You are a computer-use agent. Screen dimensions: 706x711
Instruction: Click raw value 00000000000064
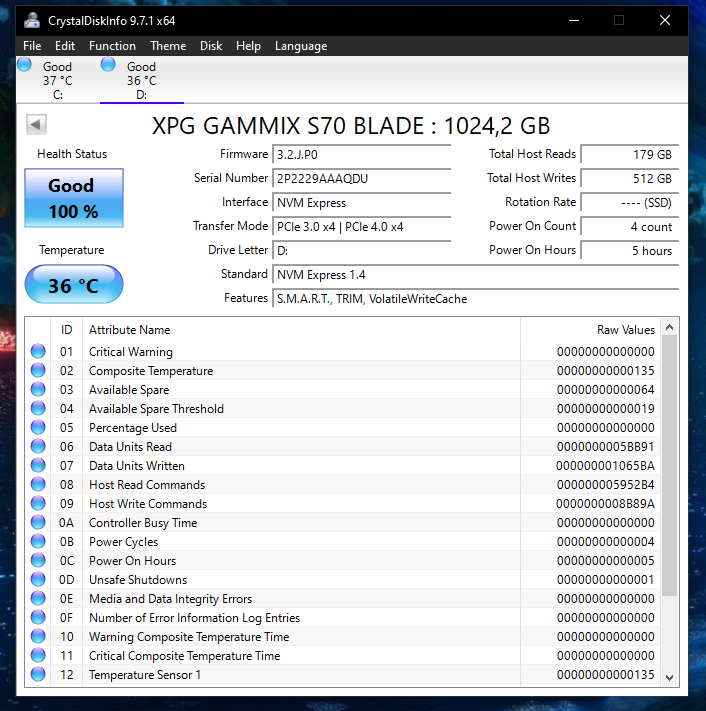[x=605, y=390]
